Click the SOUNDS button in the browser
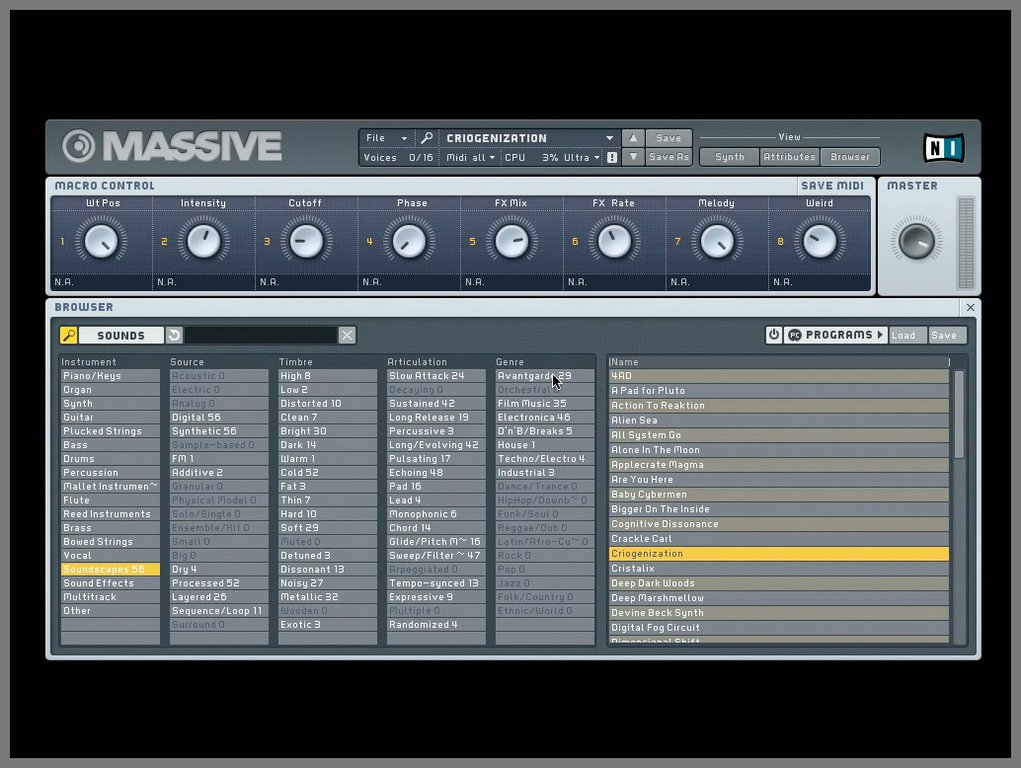 (121, 335)
